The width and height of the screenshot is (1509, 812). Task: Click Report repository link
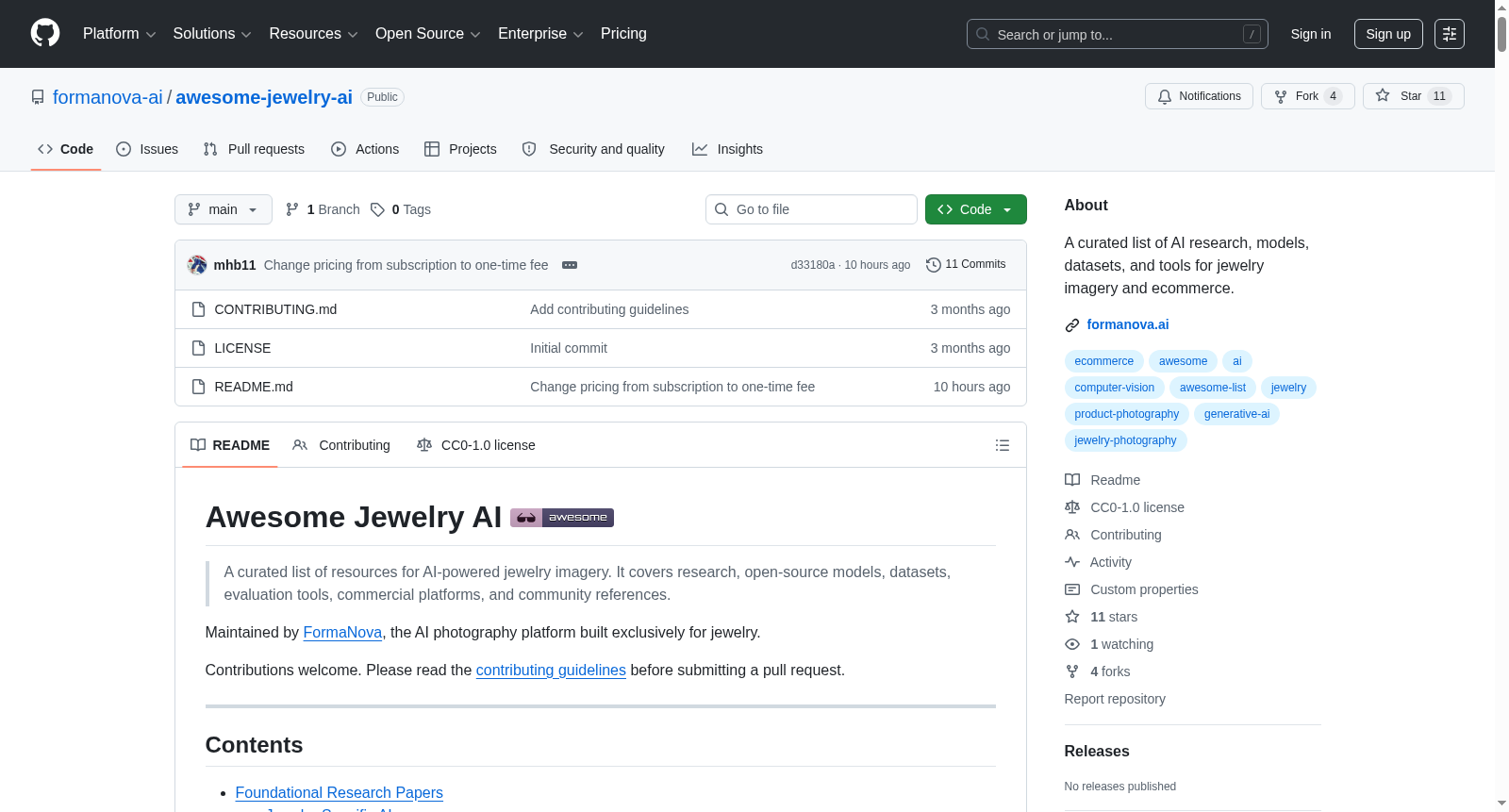coord(1115,699)
